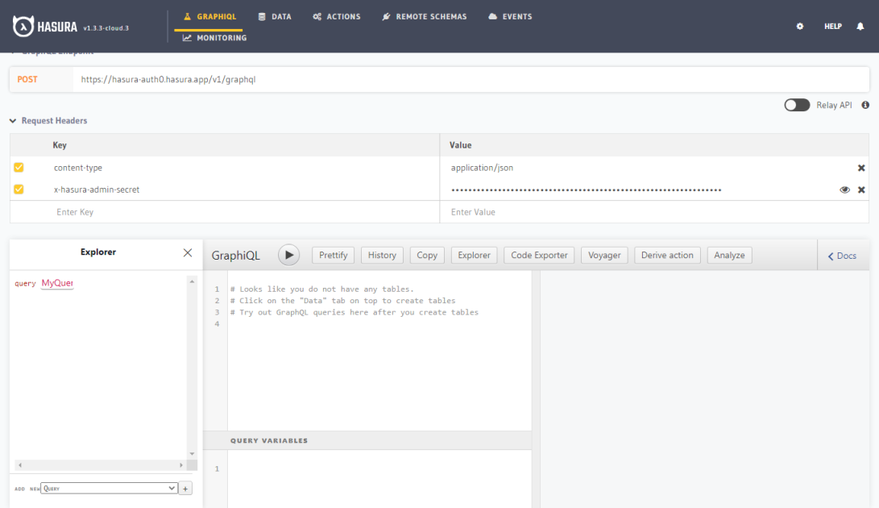Open the Actions tab
This screenshot has height=508, width=879.
336,17
